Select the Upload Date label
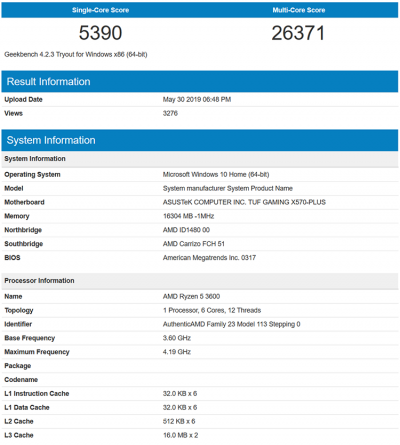The height and width of the screenshot is (445, 400). (x=23, y=99)
